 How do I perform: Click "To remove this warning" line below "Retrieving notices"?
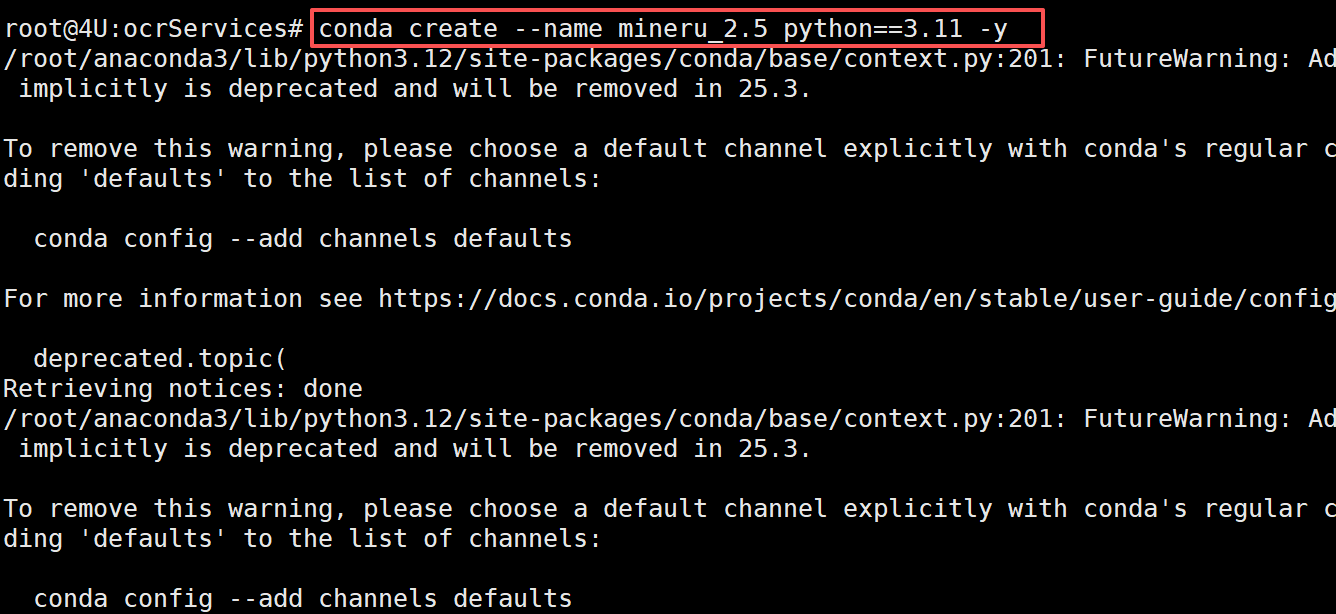coord(669,508)
